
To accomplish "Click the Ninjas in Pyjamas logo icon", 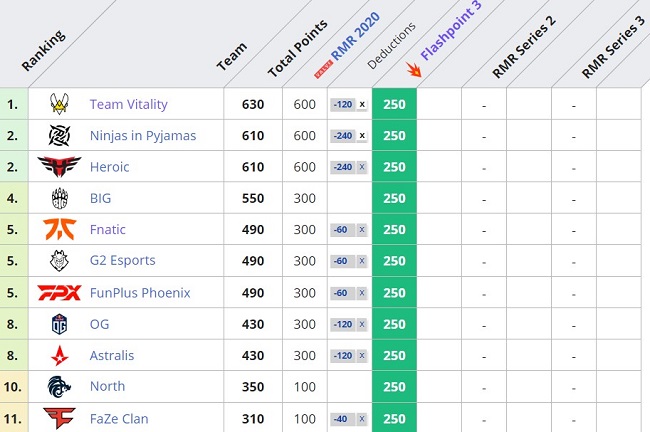I will [59, 136].
